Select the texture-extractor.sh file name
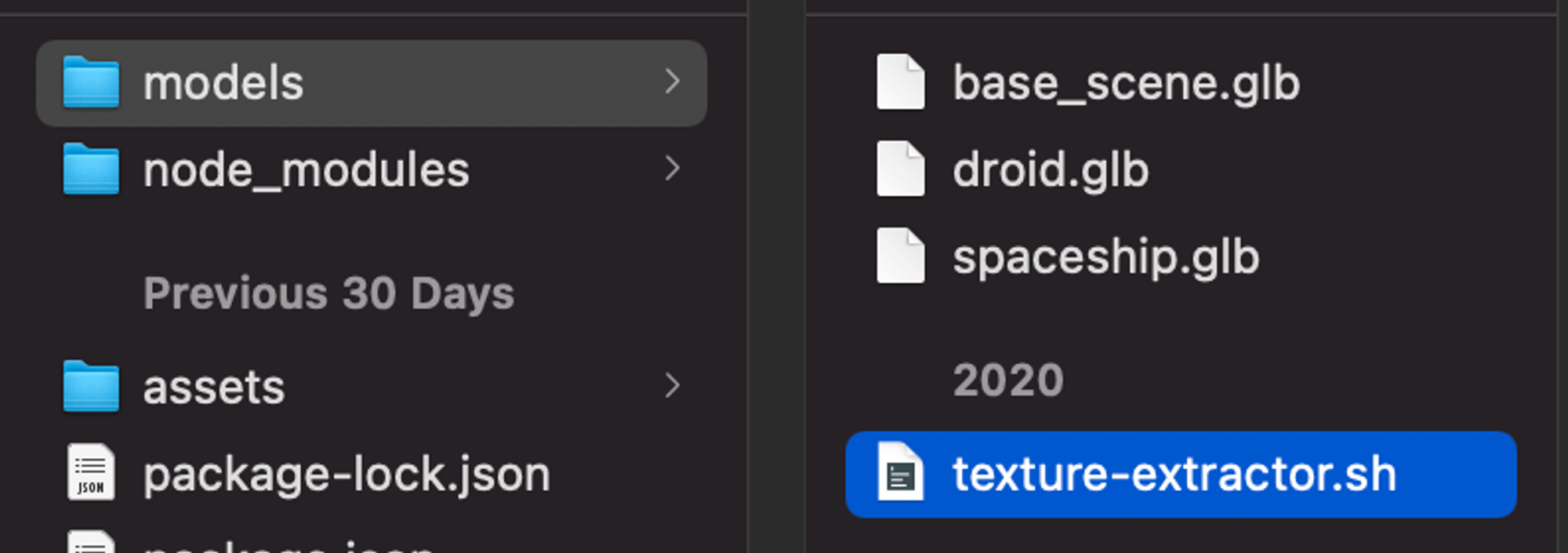 coord(1174,475)
